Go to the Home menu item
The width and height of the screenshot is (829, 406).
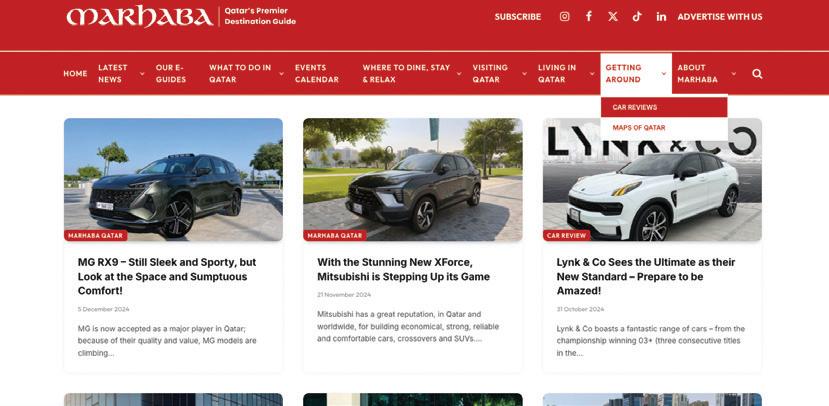pyautogui.click(x=75, y=73)
